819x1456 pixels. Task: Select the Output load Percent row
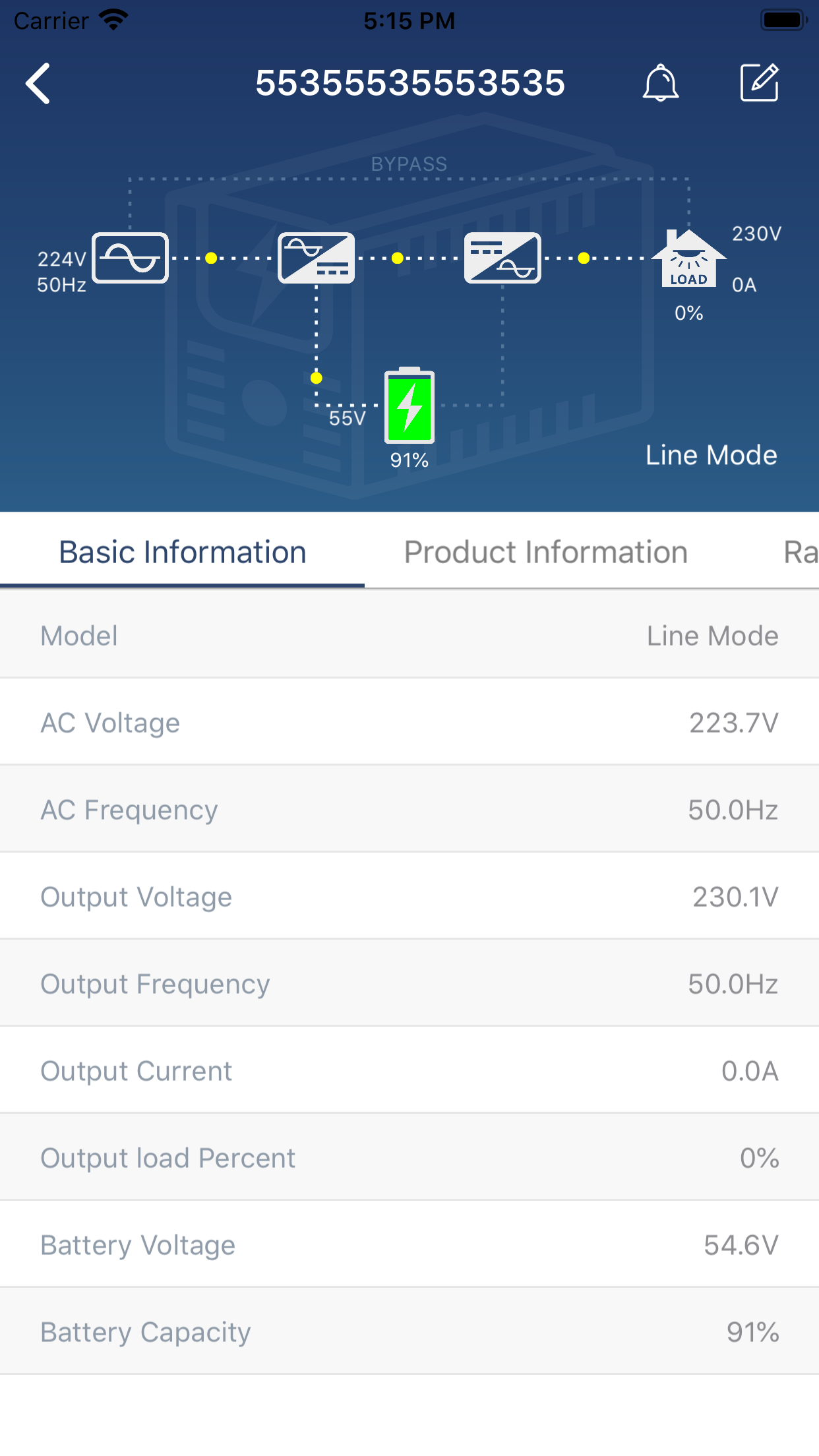tap(409, 1157)
